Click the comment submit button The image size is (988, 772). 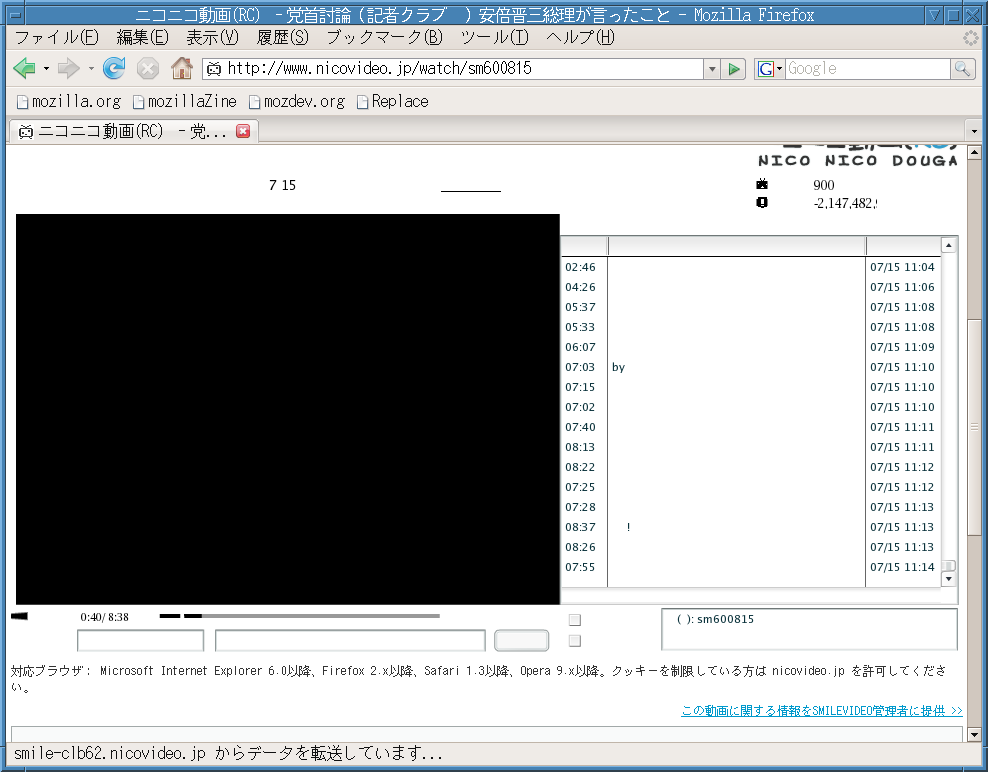[x=521, y=640]
